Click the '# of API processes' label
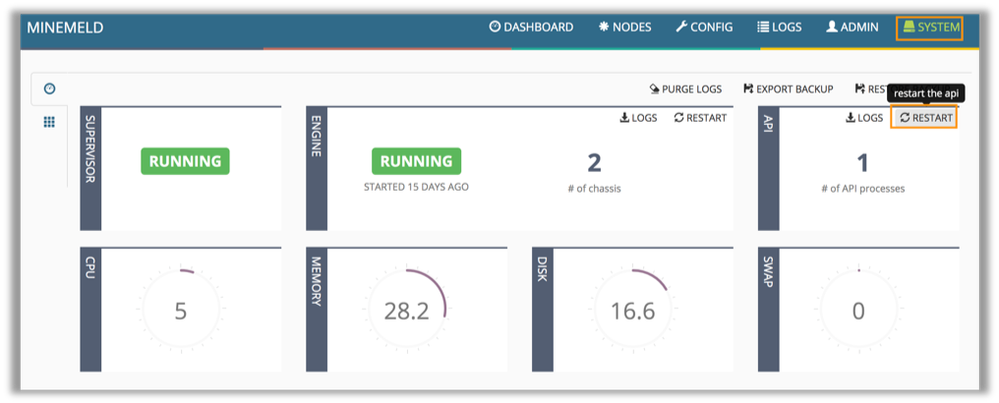The image size is (999, 403). coord(863,188)
